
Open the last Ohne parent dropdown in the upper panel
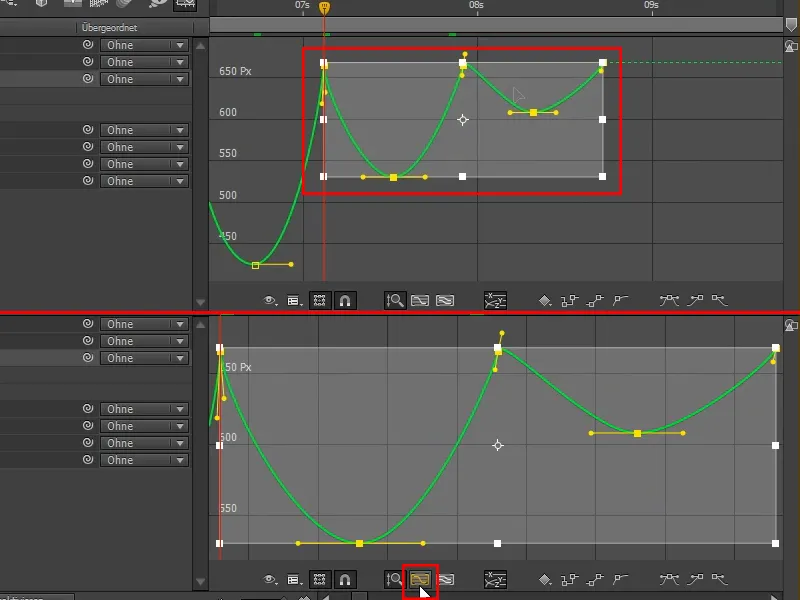pyautogui.click(x=144, y=181)
